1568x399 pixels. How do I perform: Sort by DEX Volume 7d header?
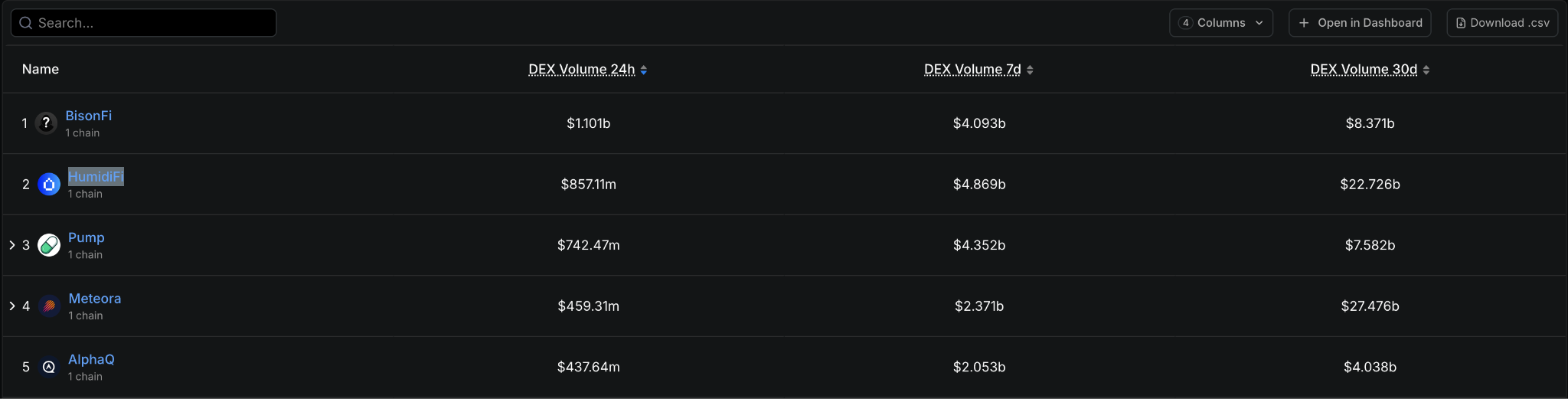click(972, 70)
